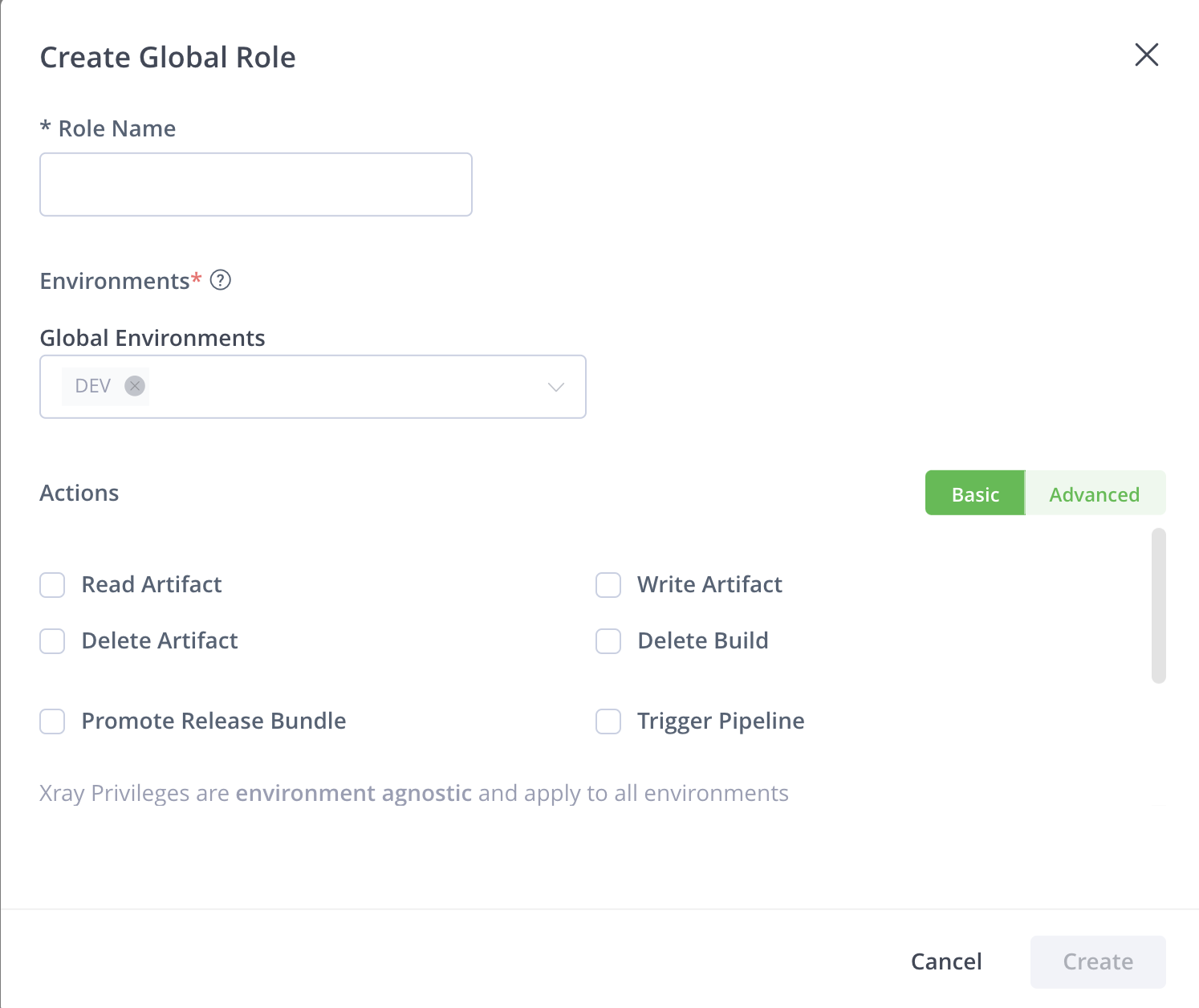This screenshot has width=1199, height=1008.
Task: Enable Promote Release Bundle action
Action: coord(51,721)
